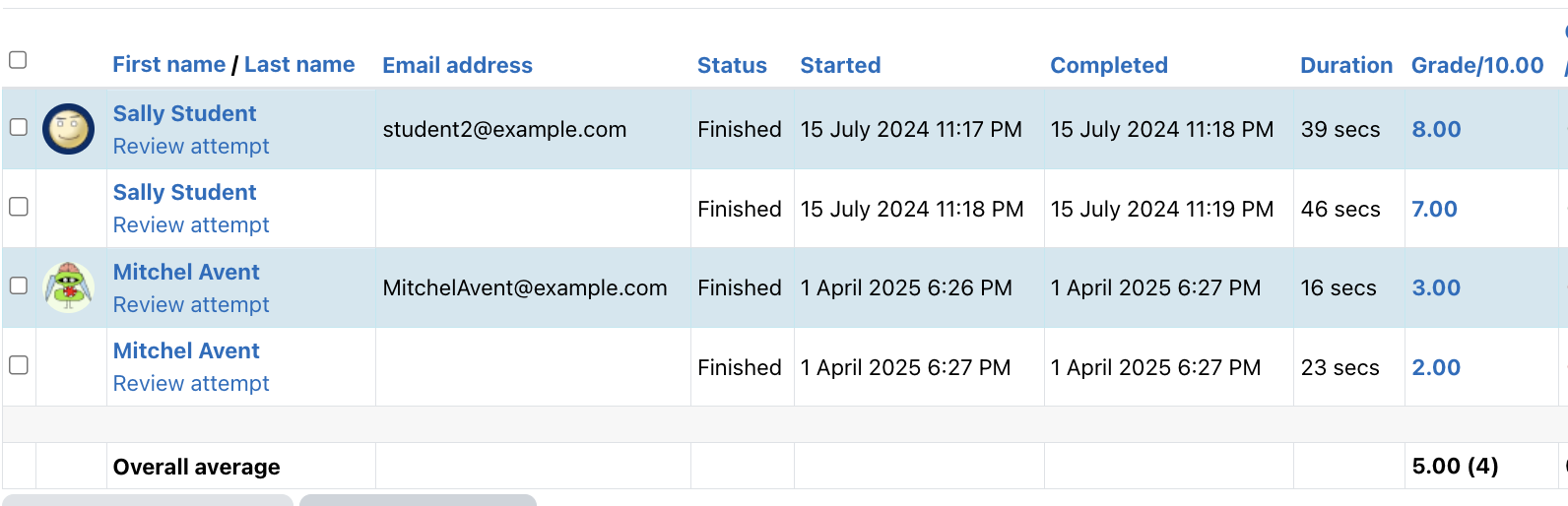Select Mitchel Avent's 3.00 attempt checkbox

click(x=18, y=285)
